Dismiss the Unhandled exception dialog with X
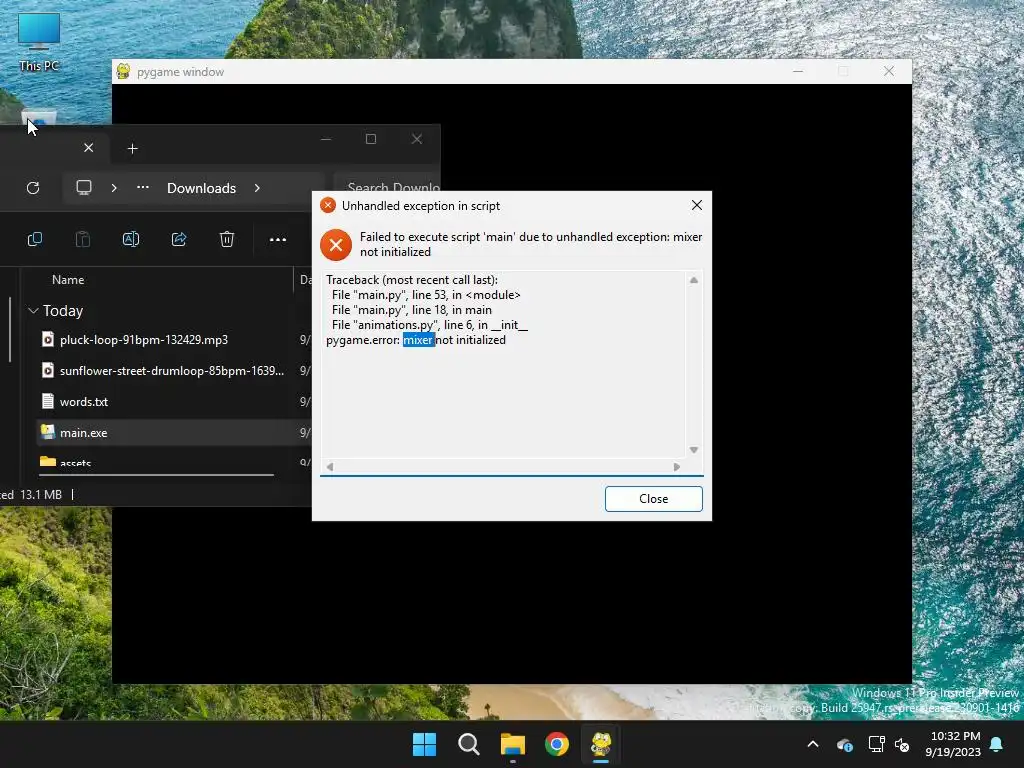This screenshot has height=768, width=1024. coord(697,206)
